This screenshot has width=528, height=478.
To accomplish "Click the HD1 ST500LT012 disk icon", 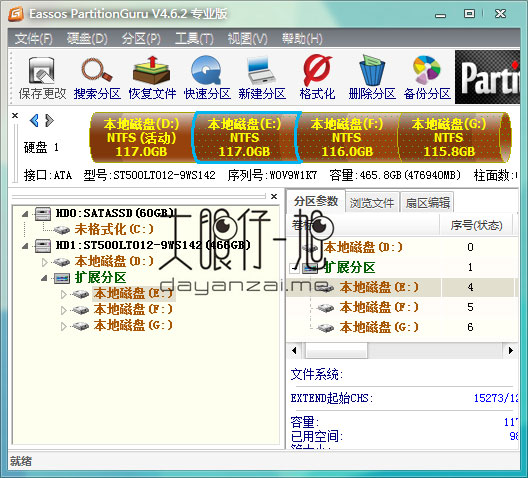I will click(43, 245).
